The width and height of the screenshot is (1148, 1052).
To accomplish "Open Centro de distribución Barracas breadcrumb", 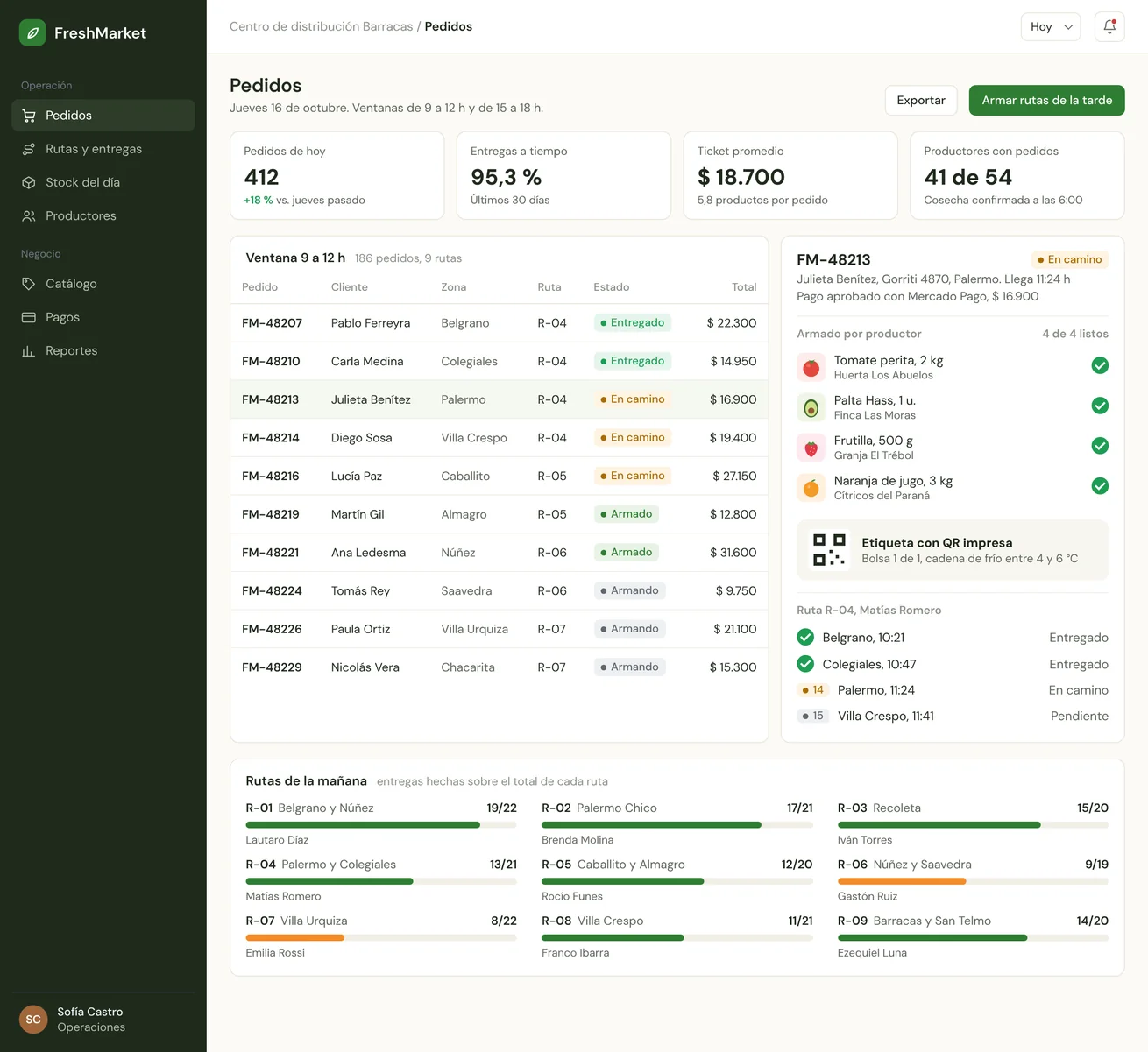I will tap(321, 27).
